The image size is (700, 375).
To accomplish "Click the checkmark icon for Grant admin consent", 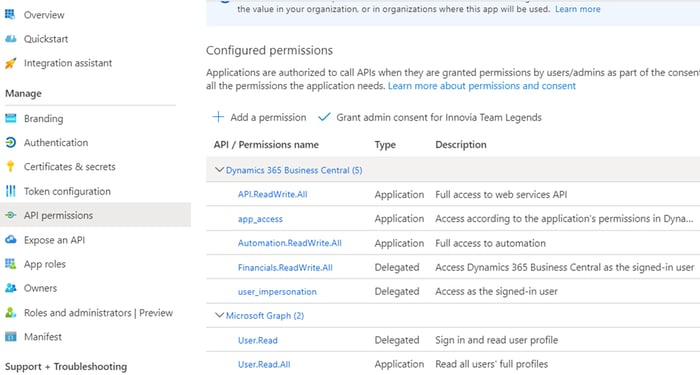I will coord(324,117).
